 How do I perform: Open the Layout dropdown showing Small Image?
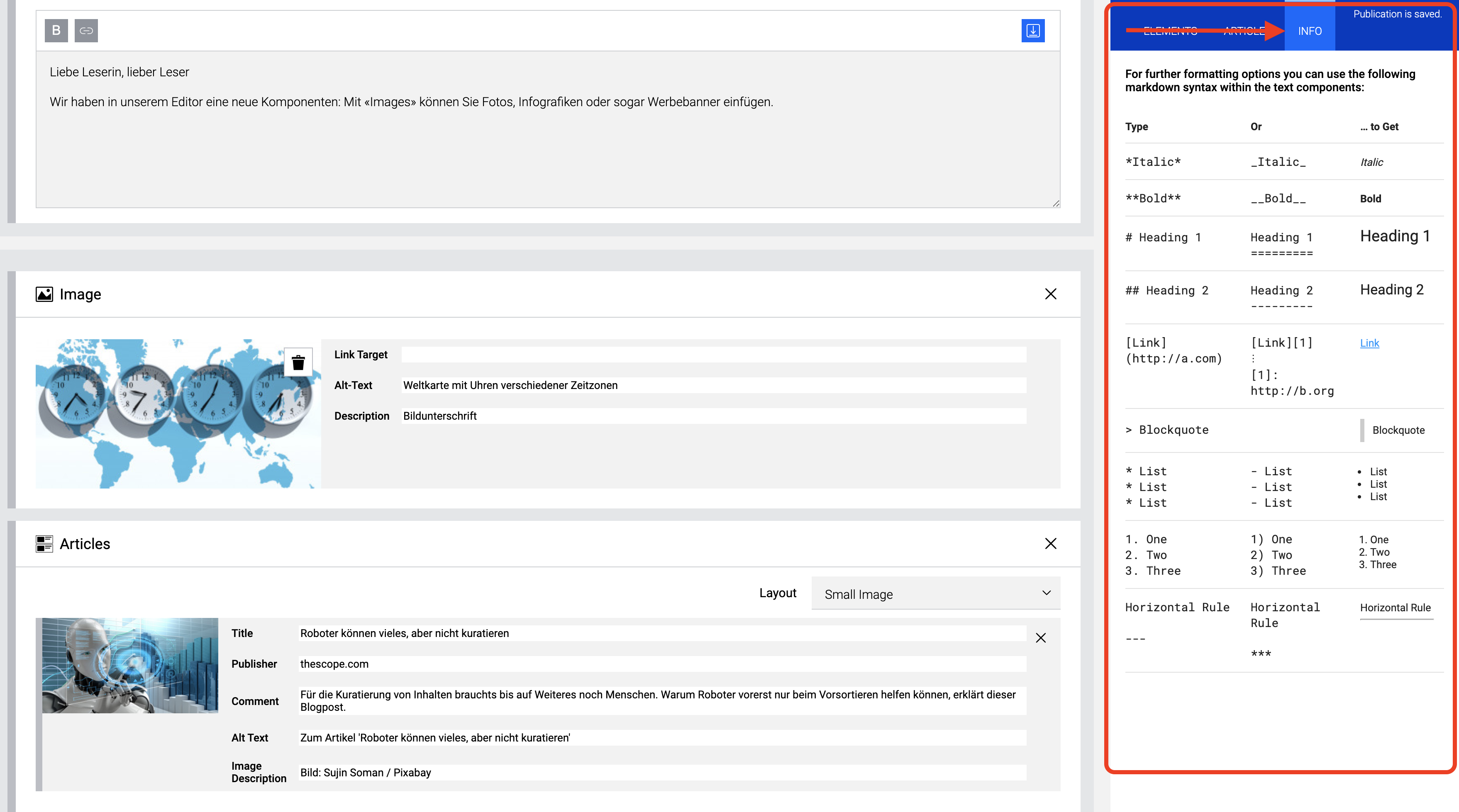(936, 593)
